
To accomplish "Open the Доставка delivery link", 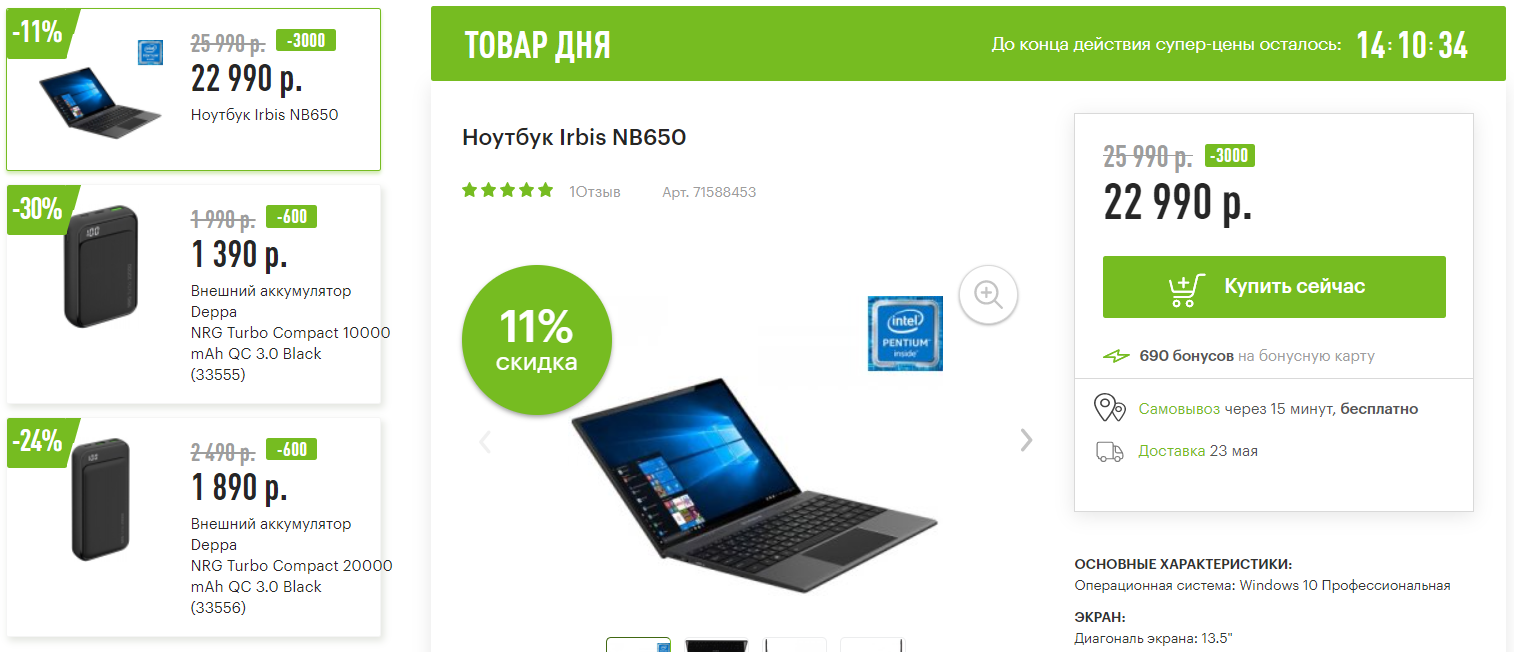I will (x=1171, y=451).
